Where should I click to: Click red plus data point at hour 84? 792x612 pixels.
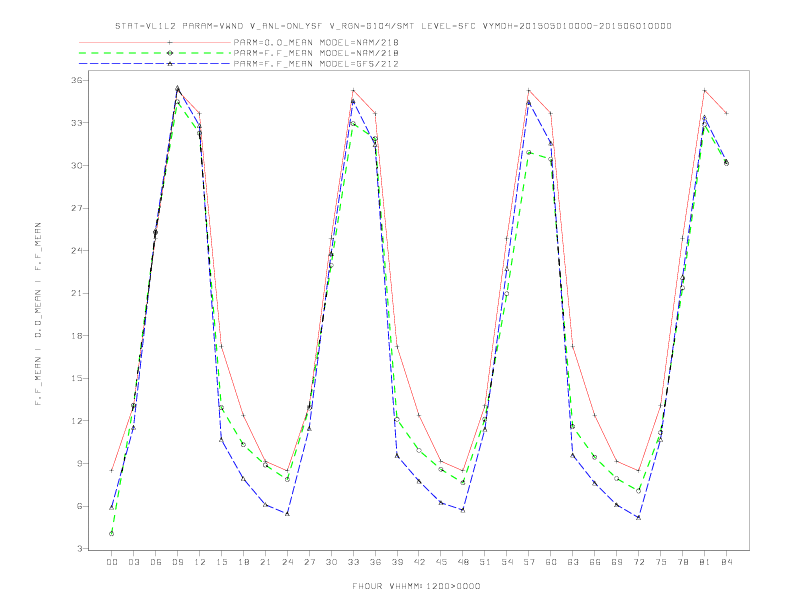click(x=726, y=113)
